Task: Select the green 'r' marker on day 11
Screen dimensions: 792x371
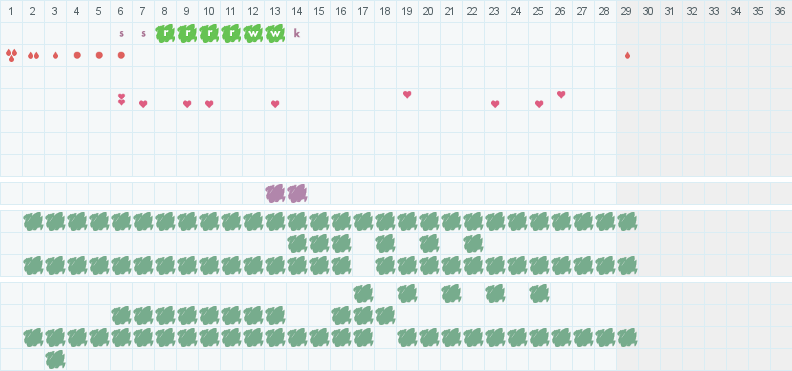Action: point(231,34)
